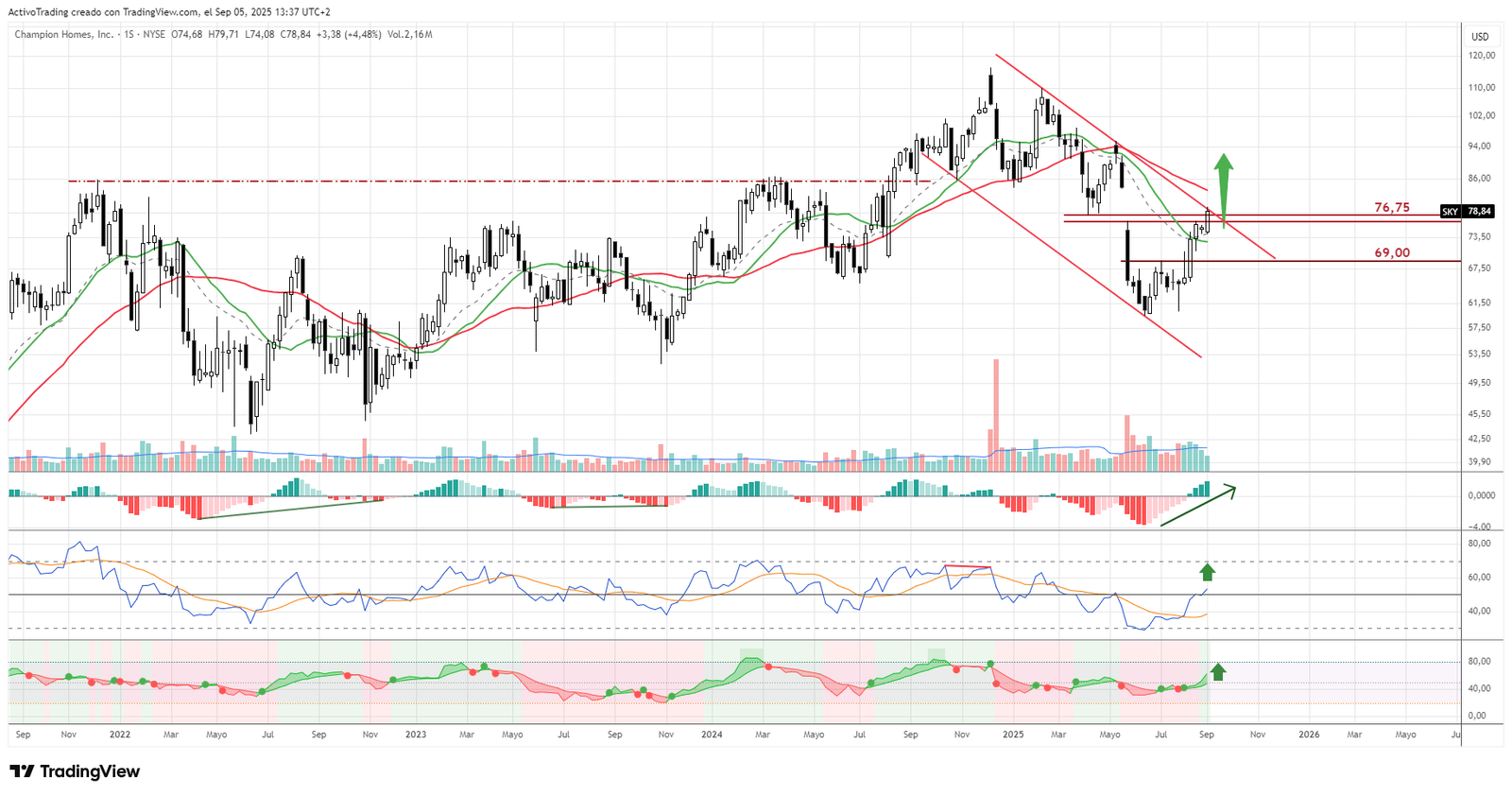Click the 78,84 current price label
The width and height of the screenshot is (1512, 796).
point(1479,212)
